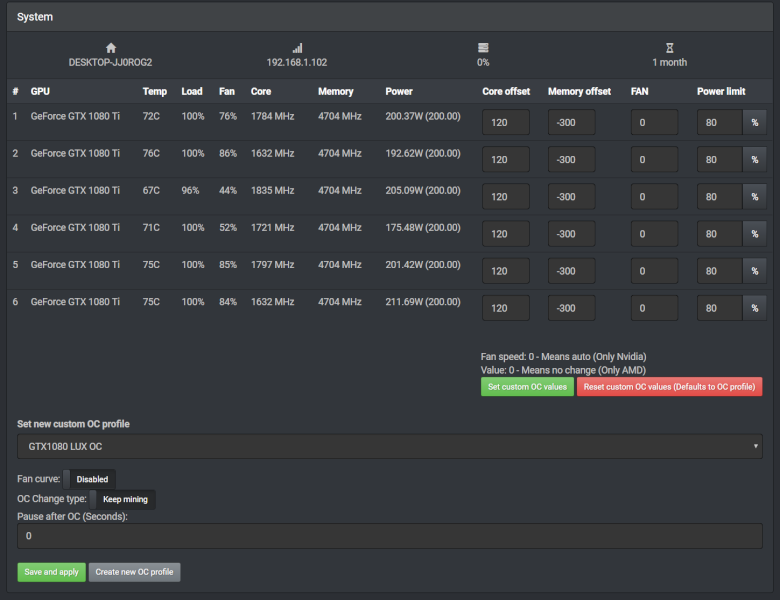Click the Set custom OC values button

point(527,387)
